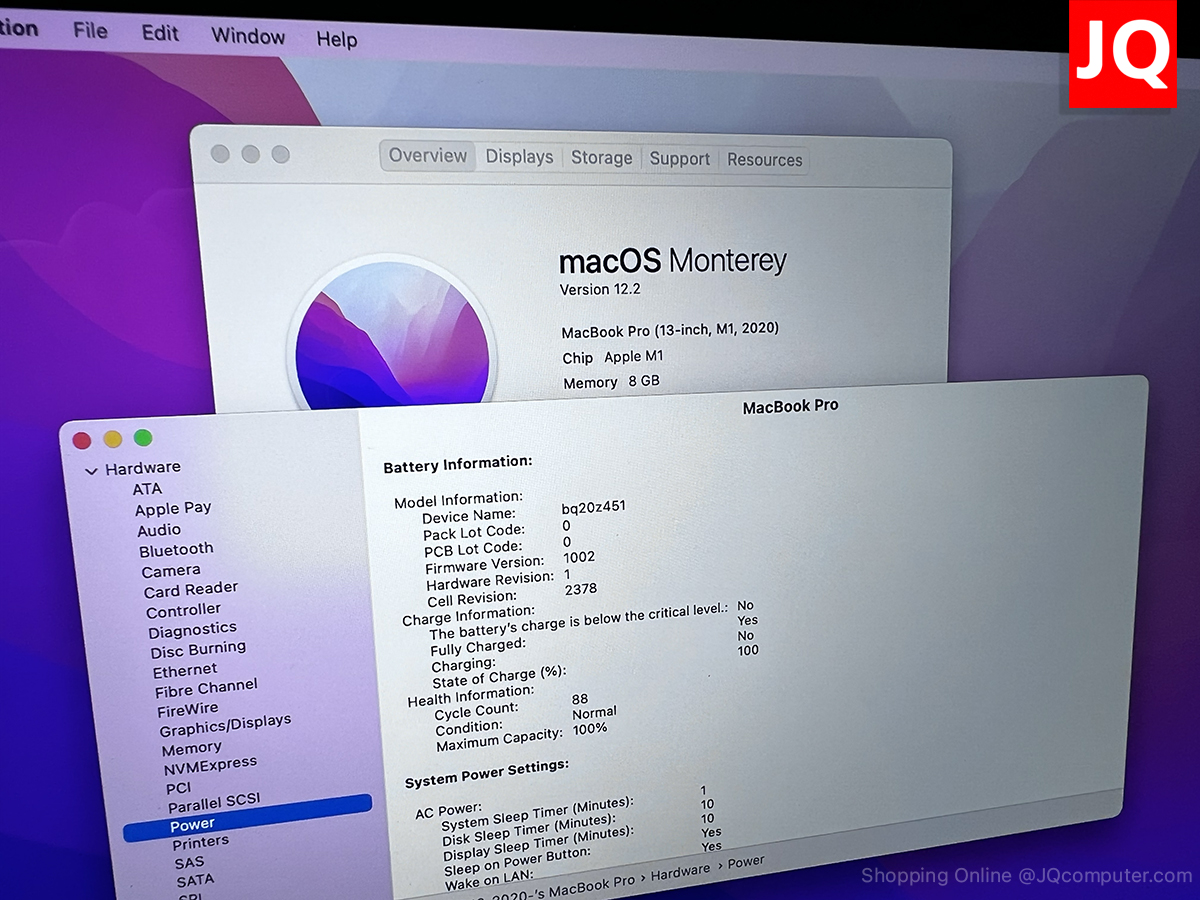This screenshot has height=900, width=1200.
Task: Select Apple Pay in the sidebar
Action: [173, 509]
